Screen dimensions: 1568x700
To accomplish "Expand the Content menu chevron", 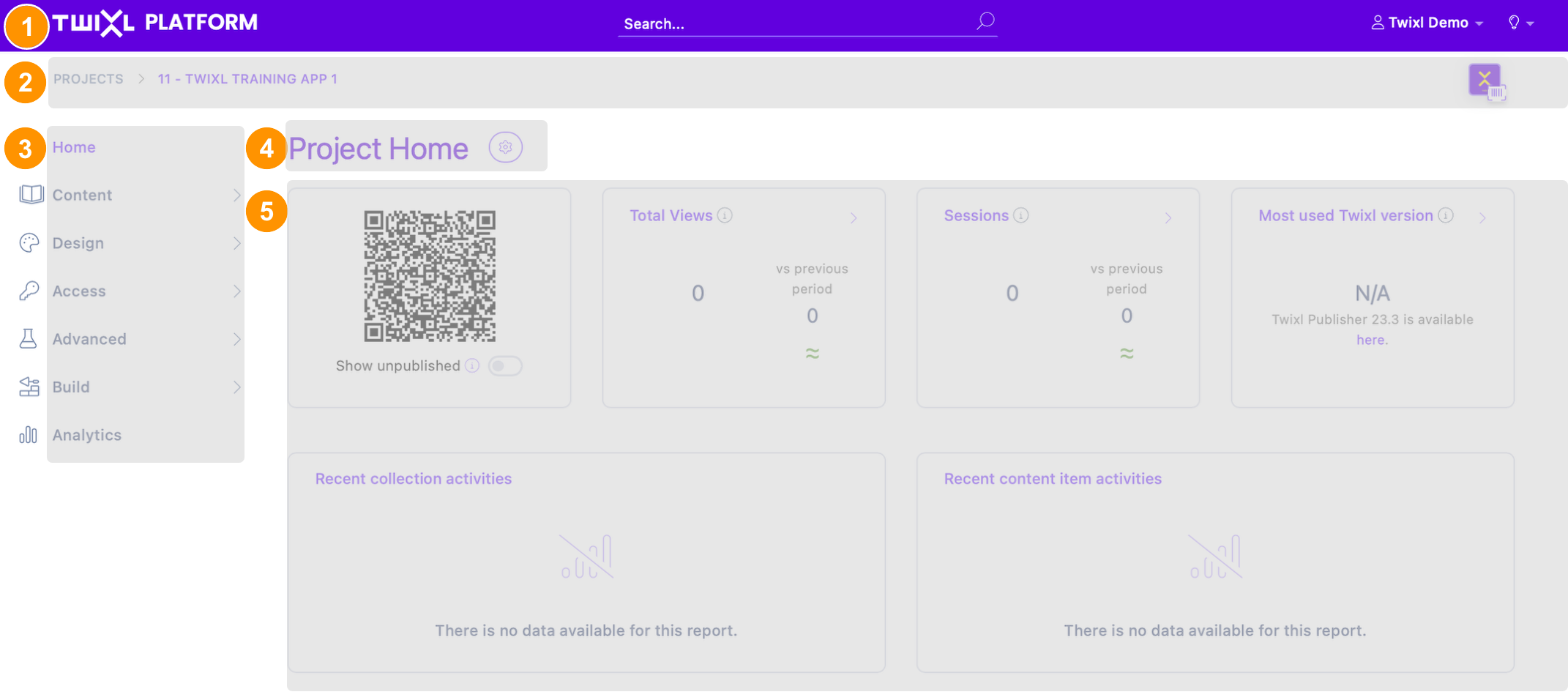I will pyautogui.click(x=236, y=195).
